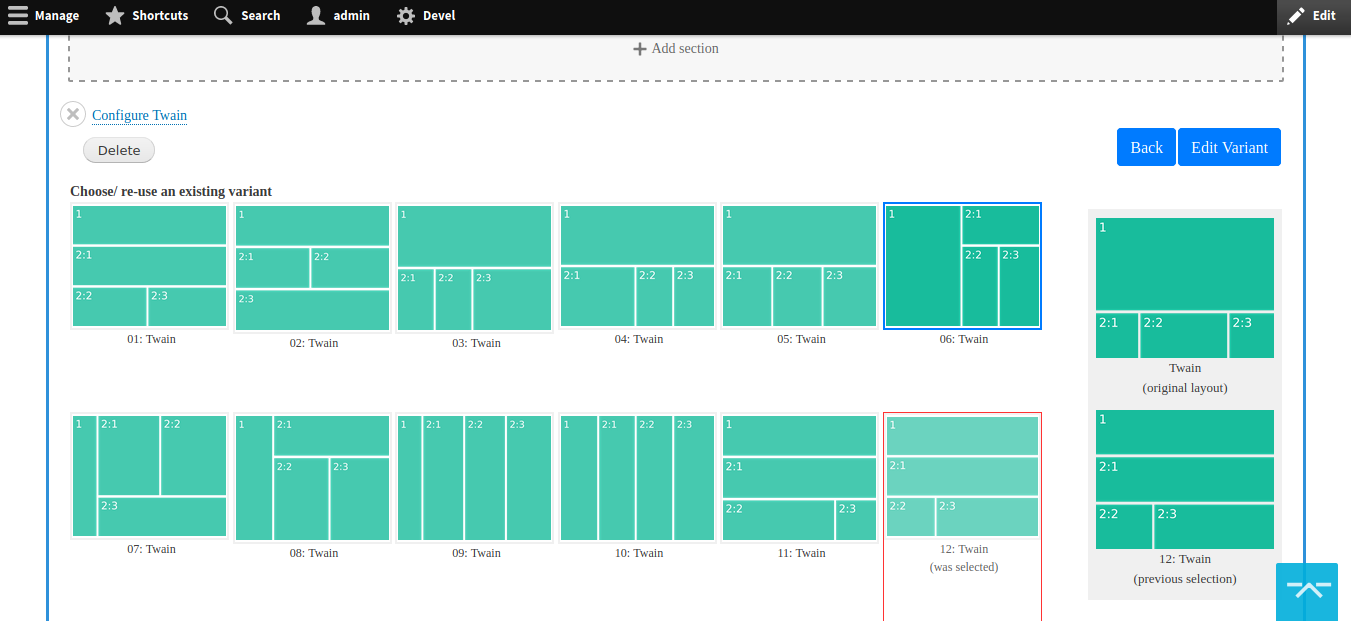Close Configure Twain with the X icon

click(73, 114)
